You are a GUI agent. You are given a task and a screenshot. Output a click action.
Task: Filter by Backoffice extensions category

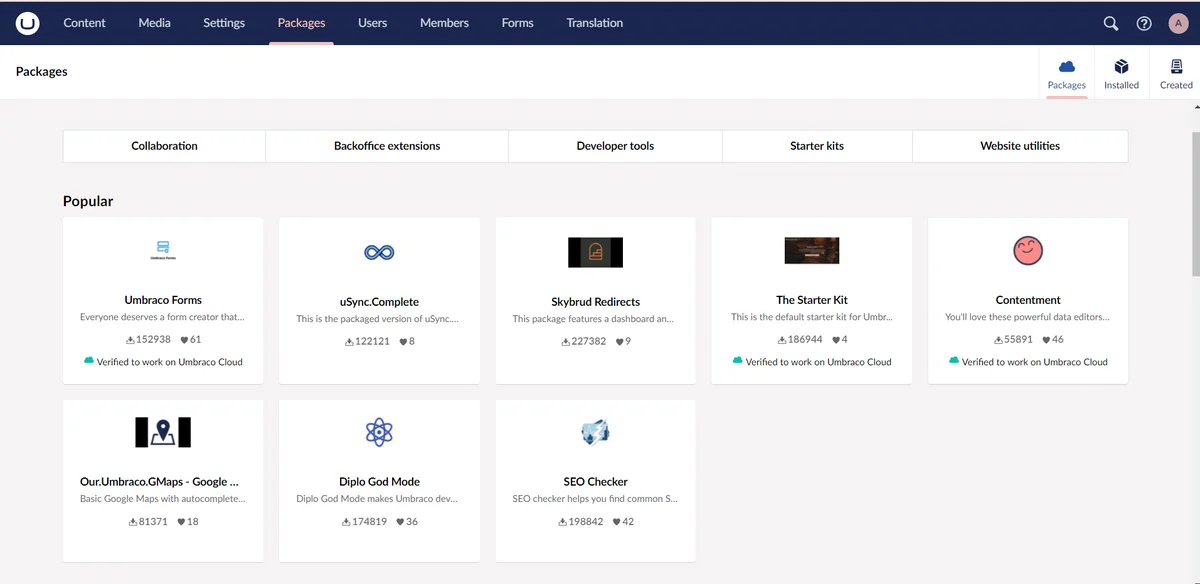387,146
